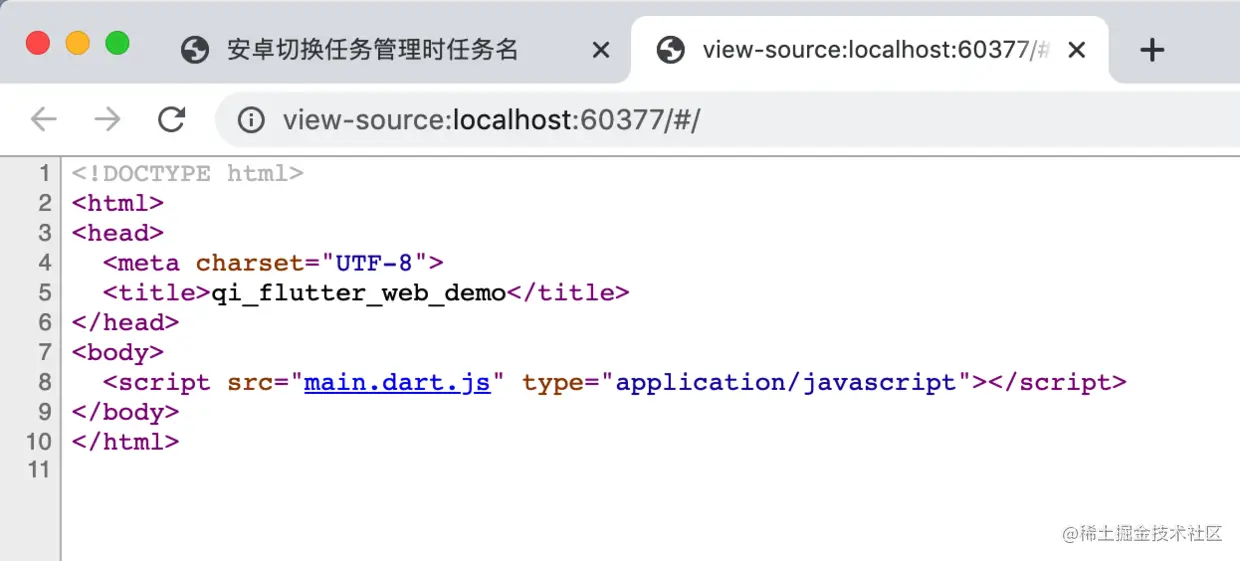This screenshot has width=1240, height=561.
Task: Click the opening <body> tag
Action: [118, 353]
